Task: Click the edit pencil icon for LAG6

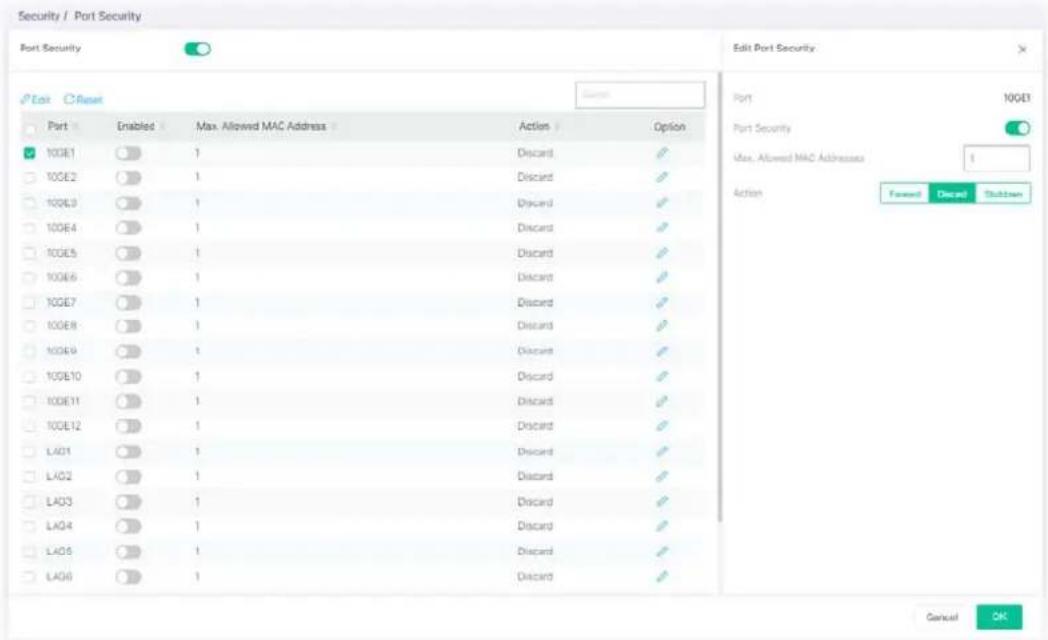Action: coord(662,577)
